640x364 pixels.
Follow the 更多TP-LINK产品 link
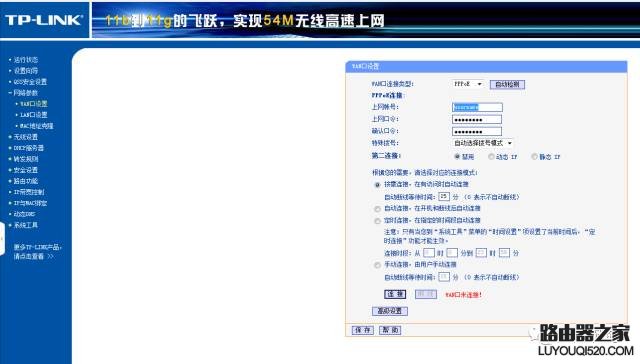[x=37, y=251]
